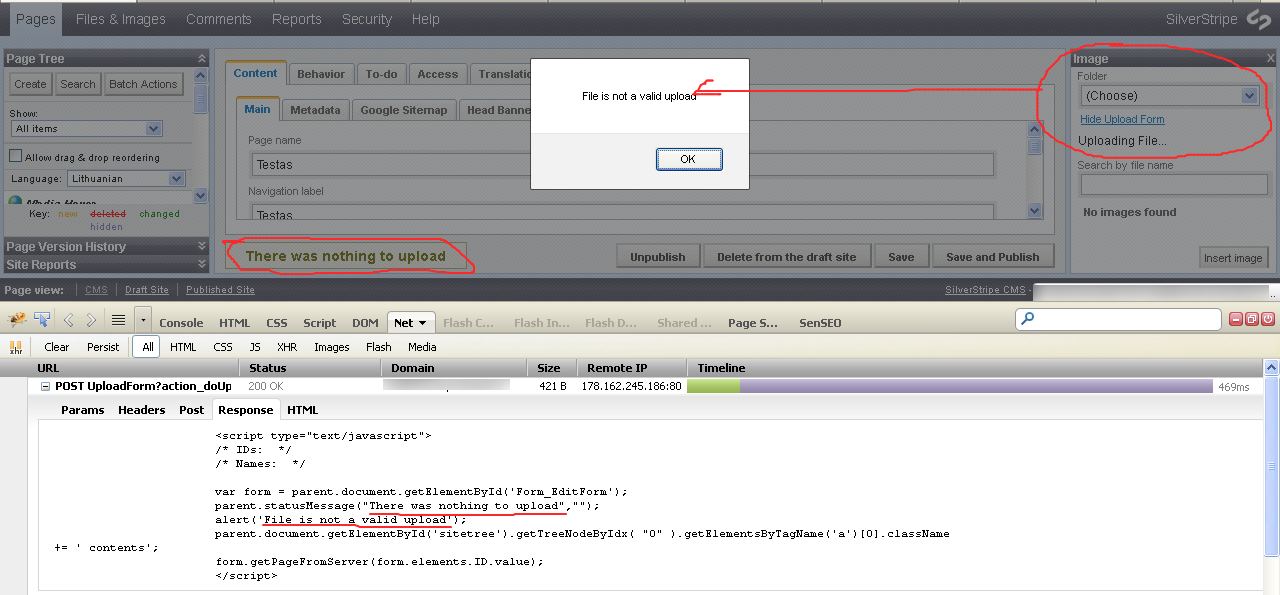Clear the Net panel requests

(x=57, y=347)
